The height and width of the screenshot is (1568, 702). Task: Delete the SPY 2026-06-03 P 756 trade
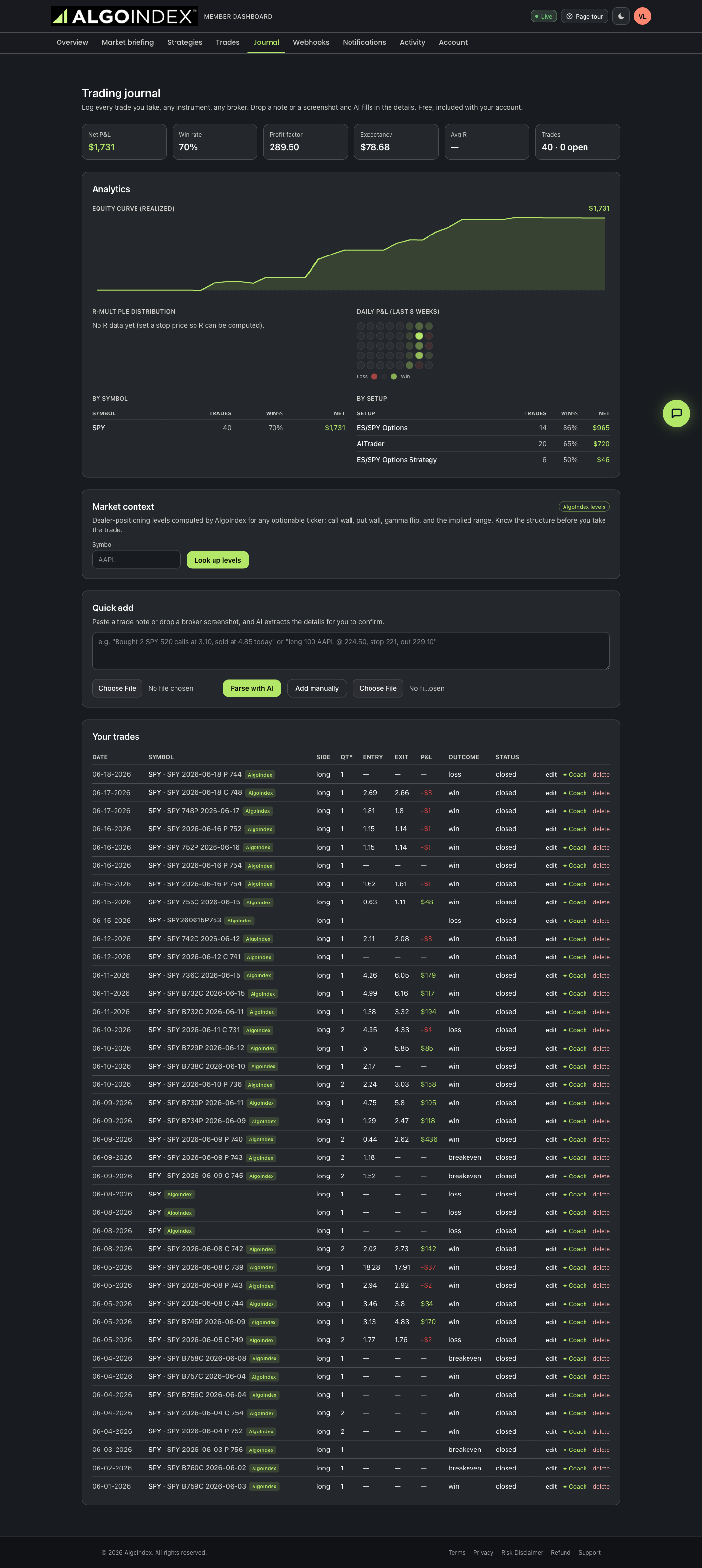point(601,1450)
